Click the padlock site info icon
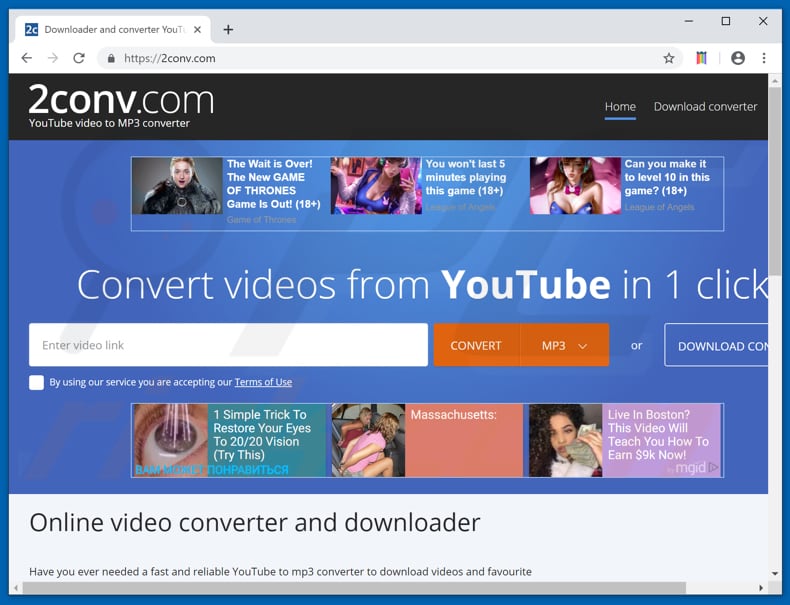The image size is (790, 605). tap(111, 58)
